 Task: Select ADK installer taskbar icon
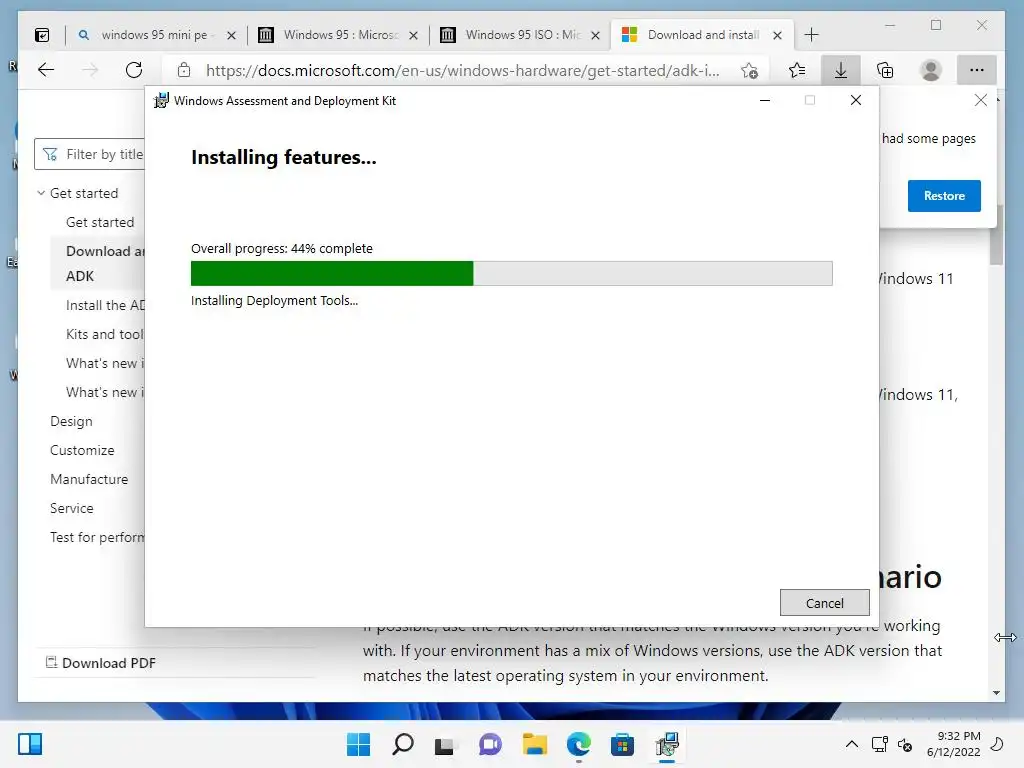pyautogui.click(x=667, y=744)
